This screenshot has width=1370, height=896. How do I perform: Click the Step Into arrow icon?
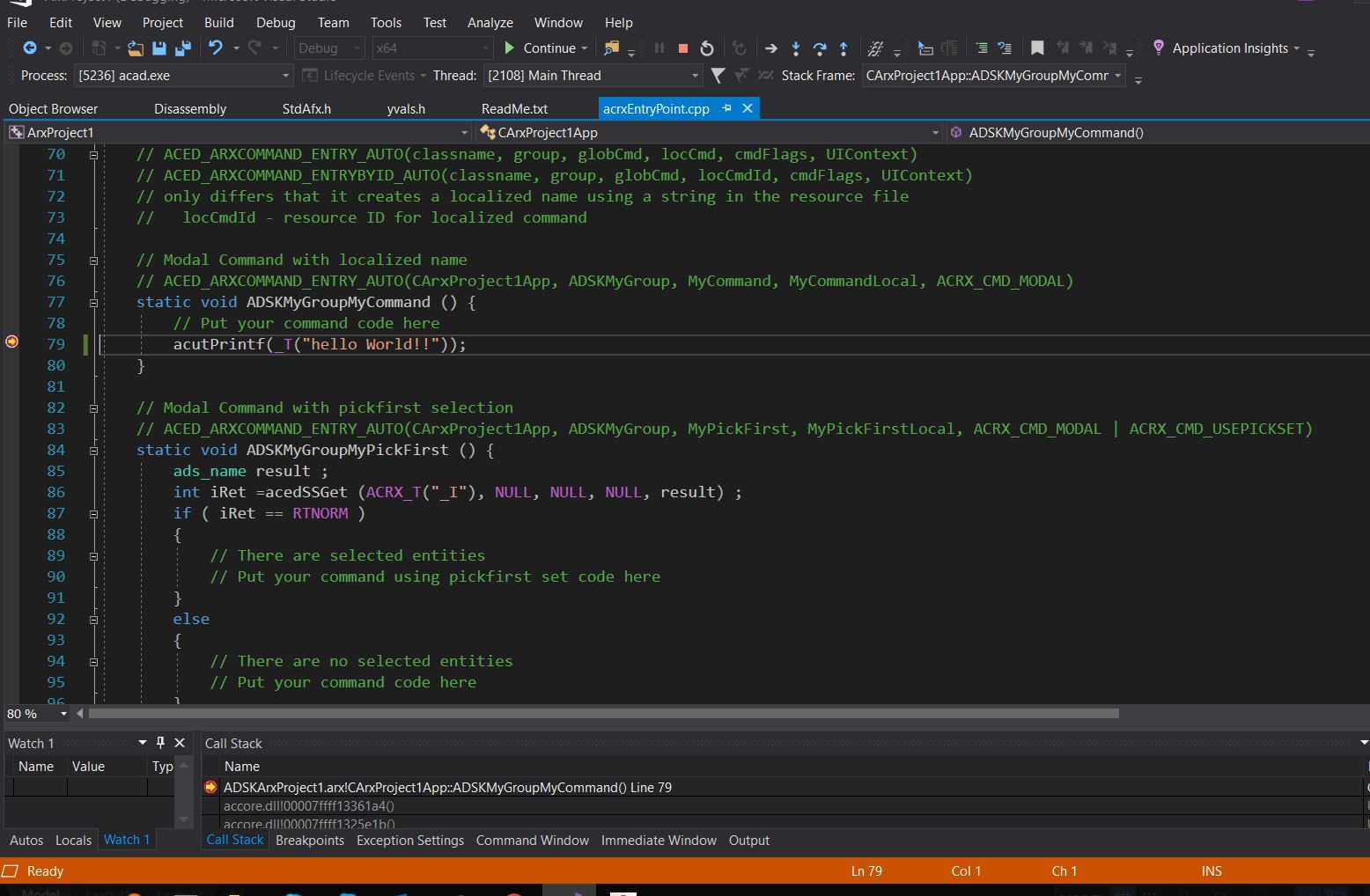pyautogui.click(x=796, y=48)
